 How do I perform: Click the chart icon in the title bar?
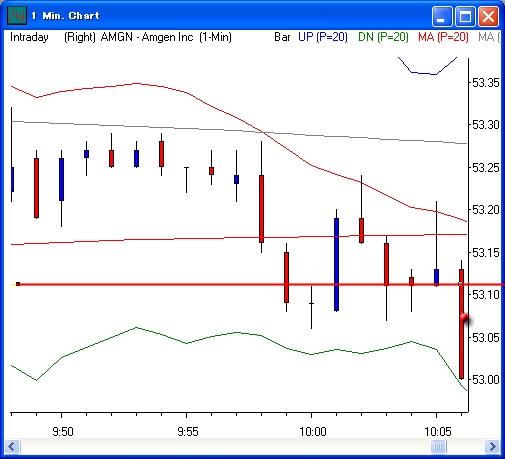pyautogui.click(x=17, y=15)
